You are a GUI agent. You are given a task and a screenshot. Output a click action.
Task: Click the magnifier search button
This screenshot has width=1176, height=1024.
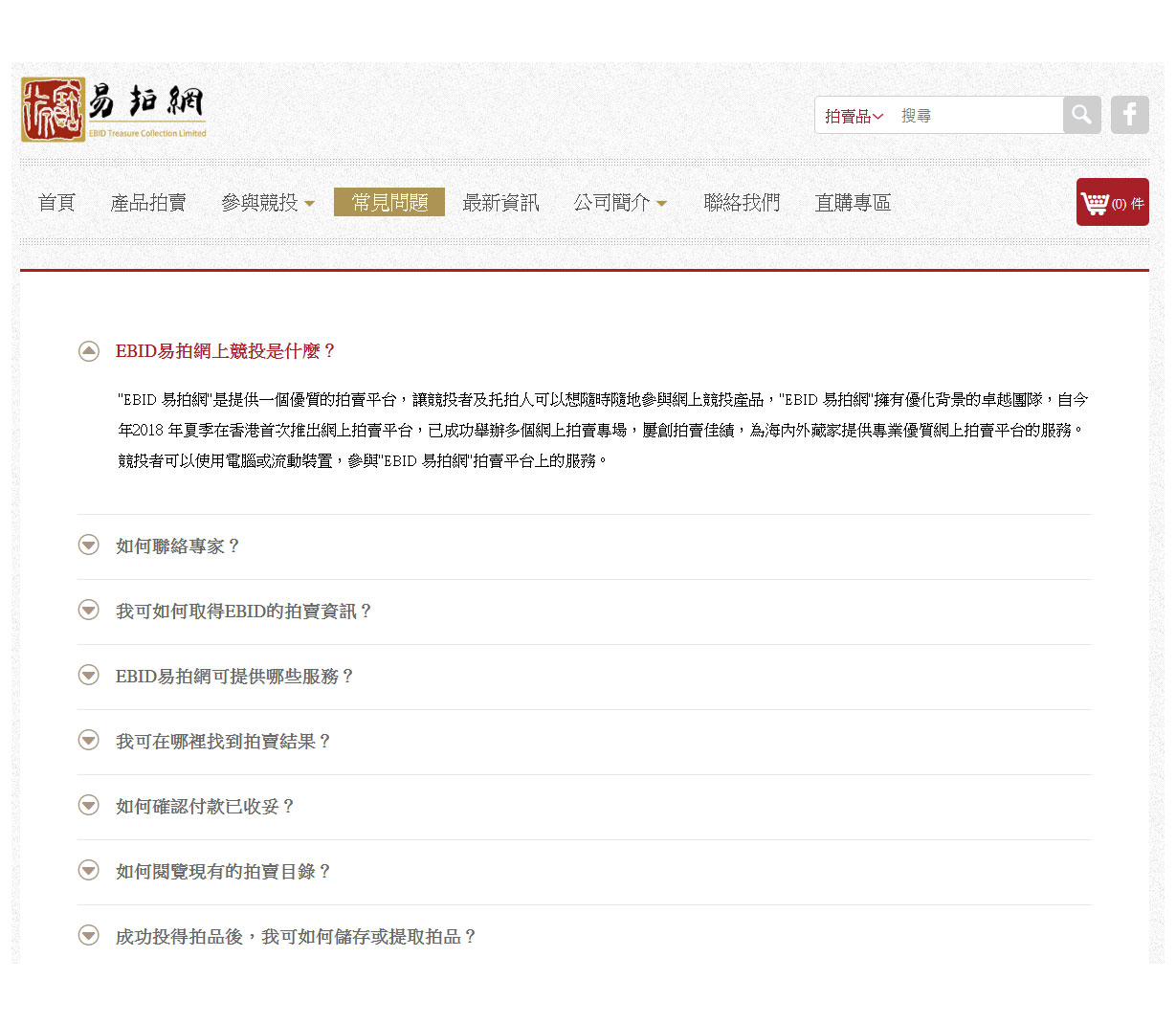click(1081, 115)
